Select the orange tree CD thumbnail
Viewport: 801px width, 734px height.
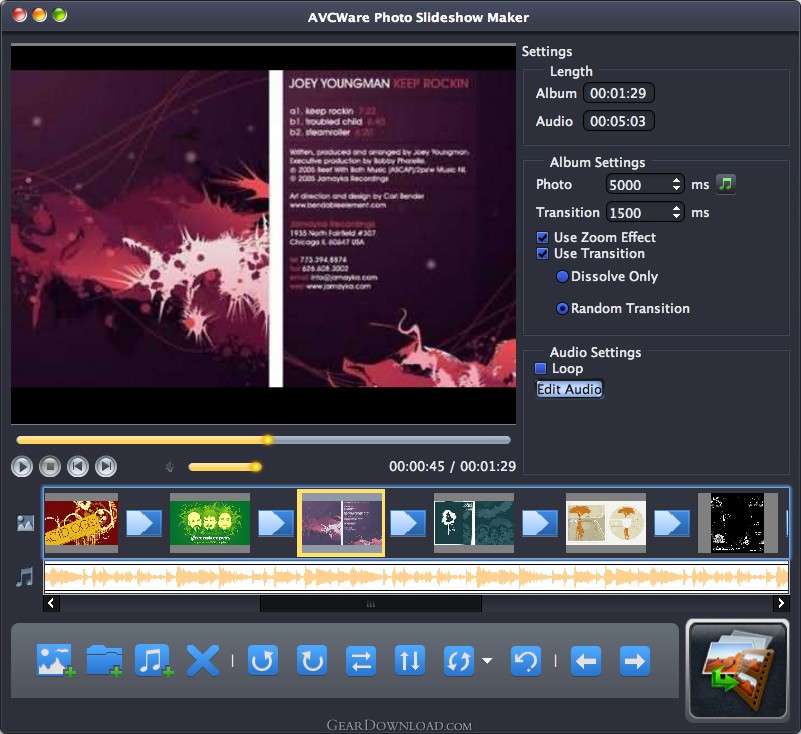coord(606,523)
